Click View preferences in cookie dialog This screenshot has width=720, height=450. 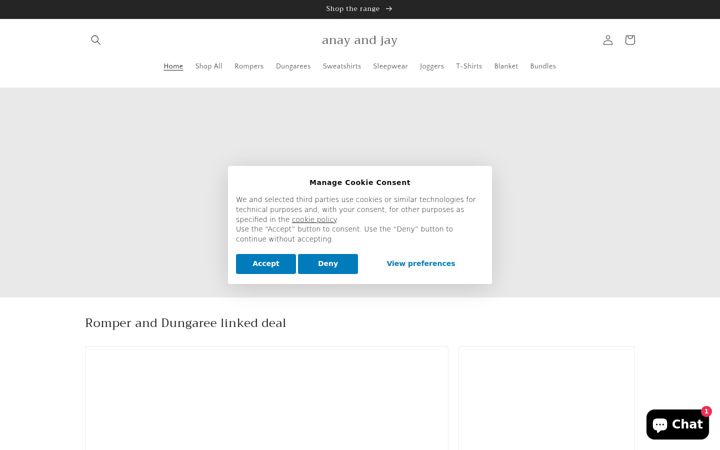click(421, 264)
